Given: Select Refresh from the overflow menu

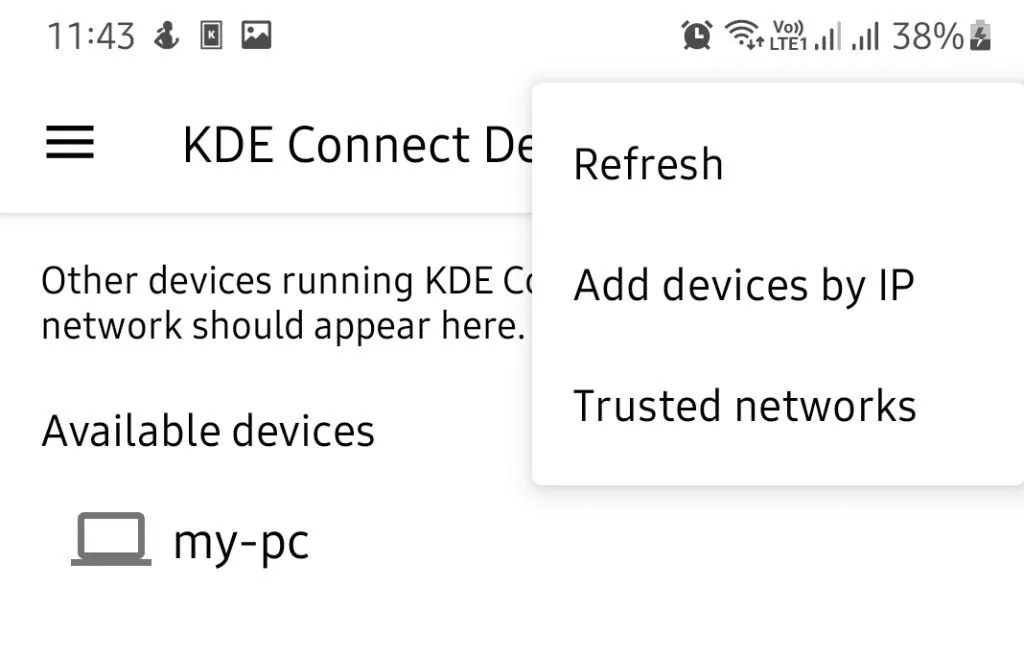Looking at the screenshot, I should 648,163.
